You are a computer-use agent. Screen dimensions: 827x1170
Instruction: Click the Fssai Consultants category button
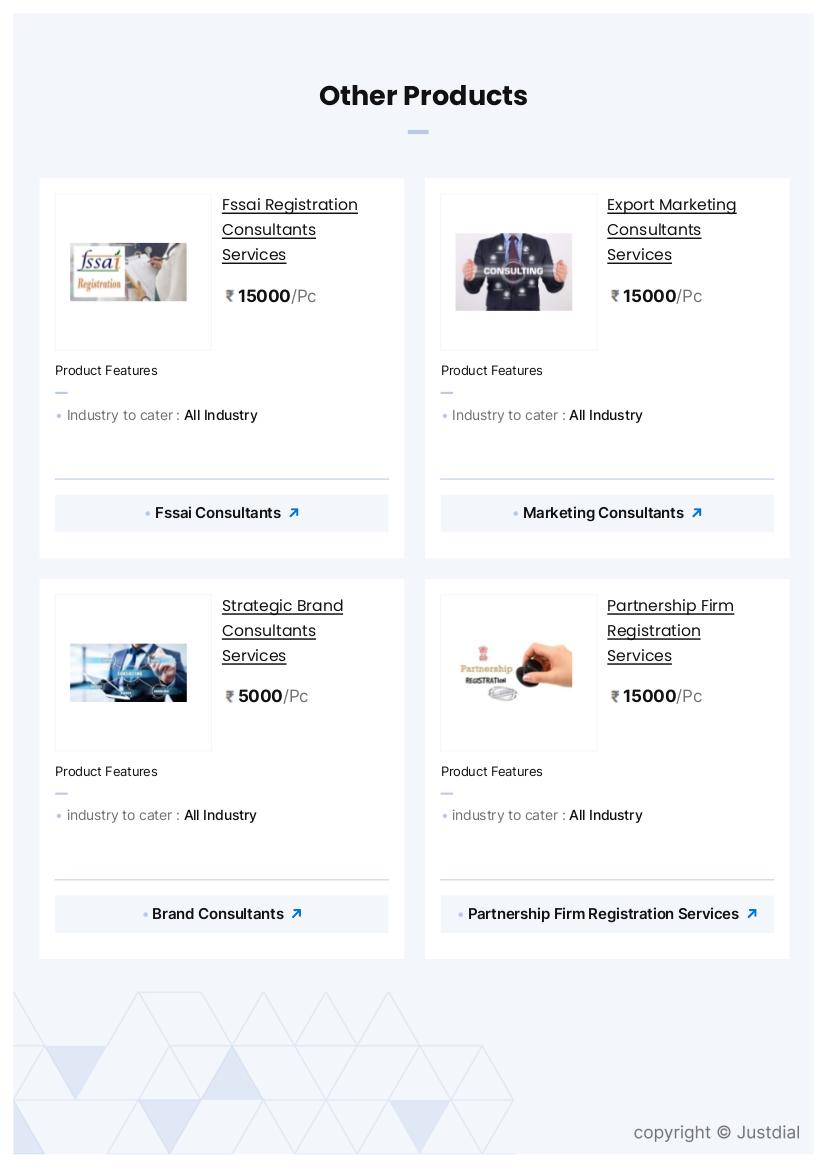(x=218, y=513)
